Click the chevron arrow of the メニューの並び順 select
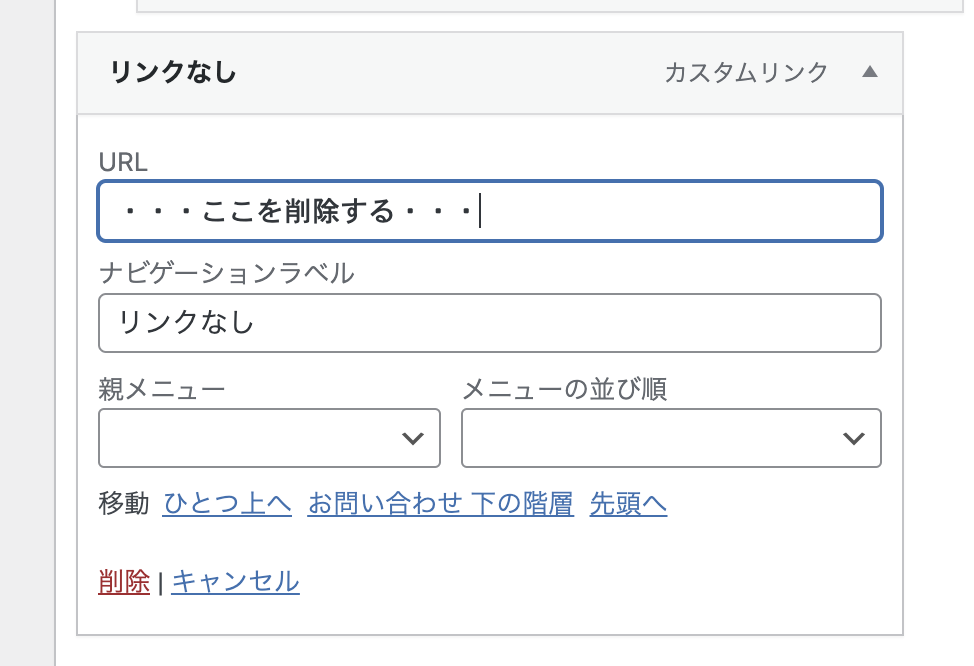 point(853,439)
